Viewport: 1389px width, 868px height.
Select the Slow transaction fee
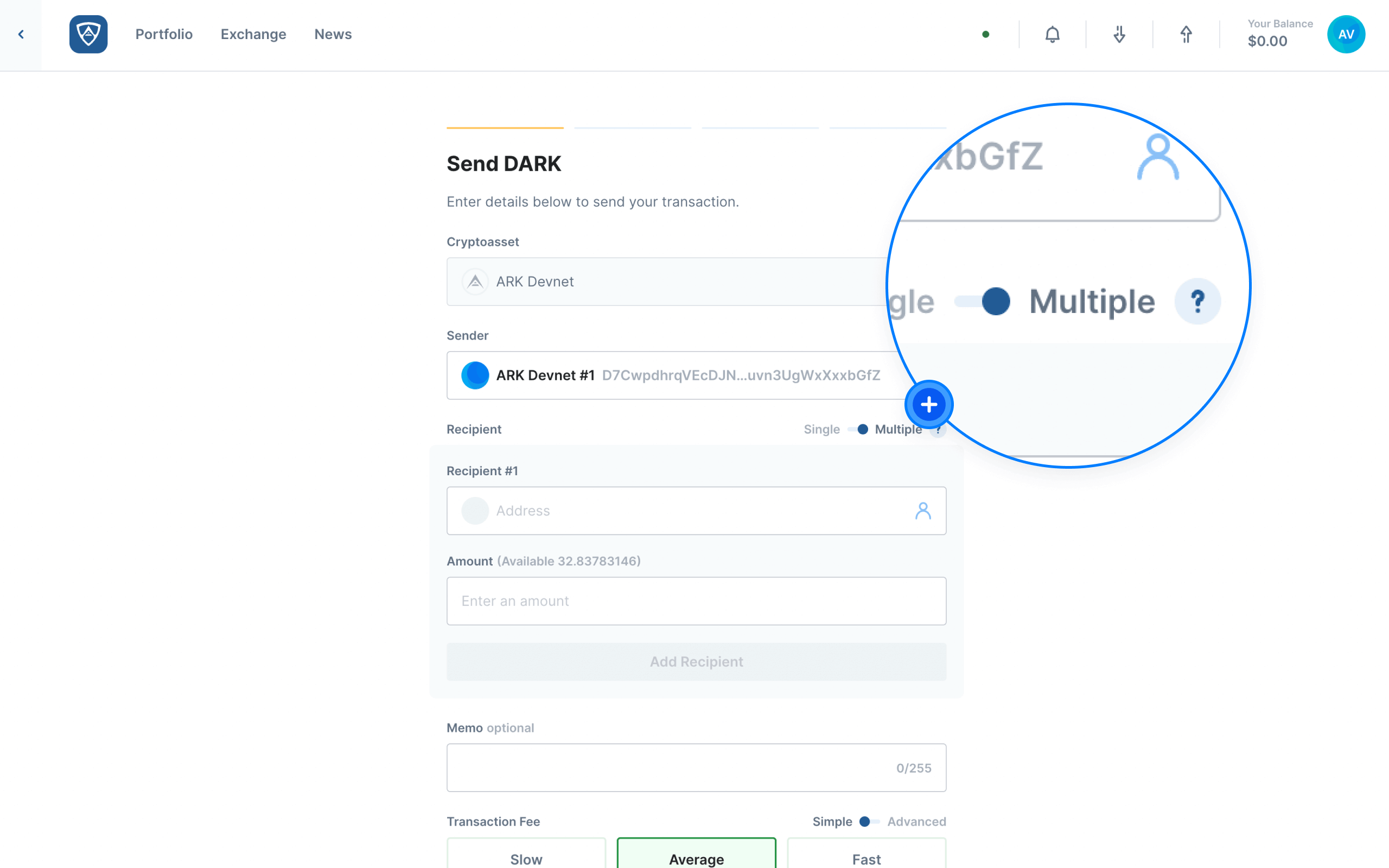tap(526, 853)
